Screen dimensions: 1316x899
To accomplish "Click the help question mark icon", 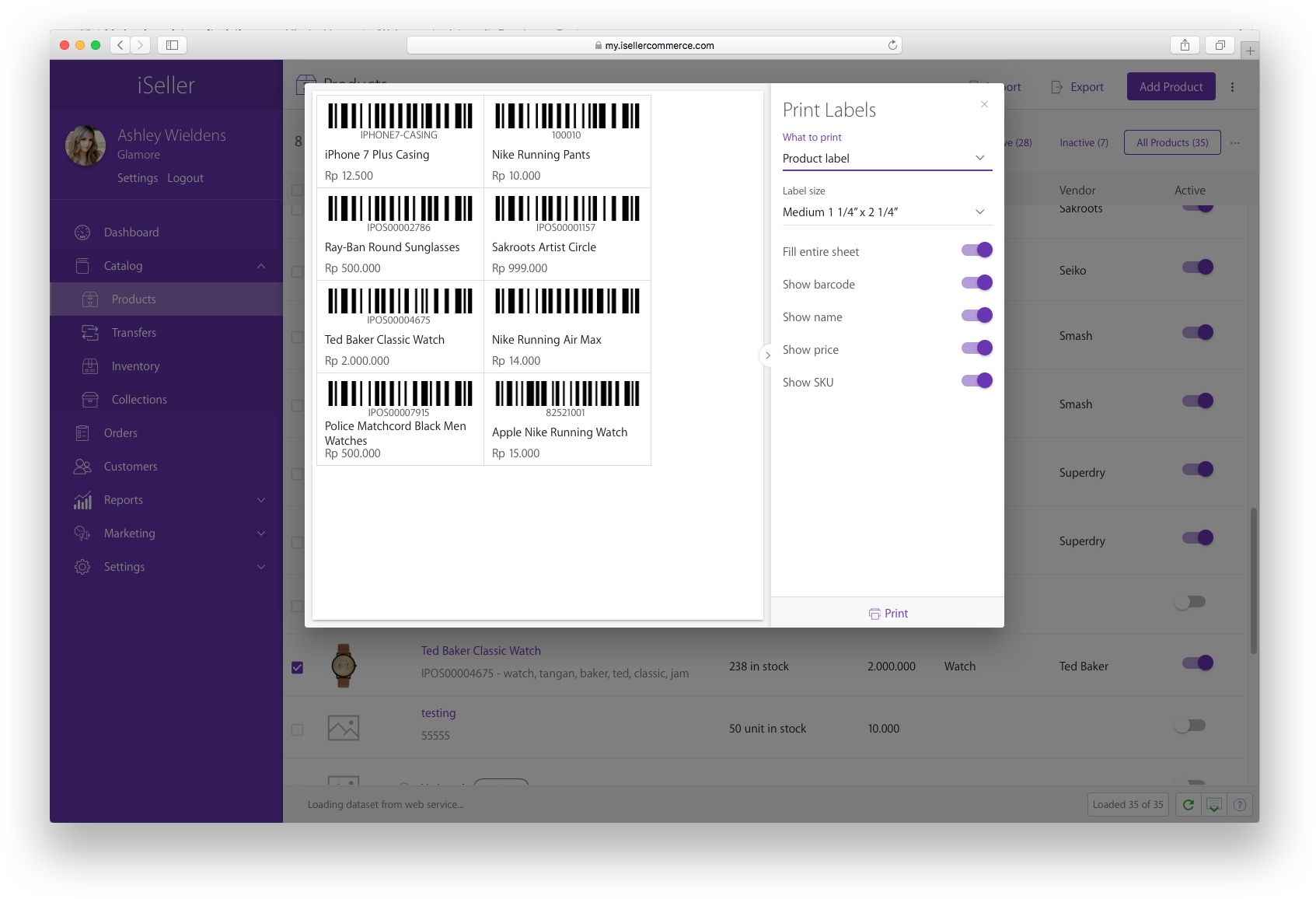I will click(1240, 805).
